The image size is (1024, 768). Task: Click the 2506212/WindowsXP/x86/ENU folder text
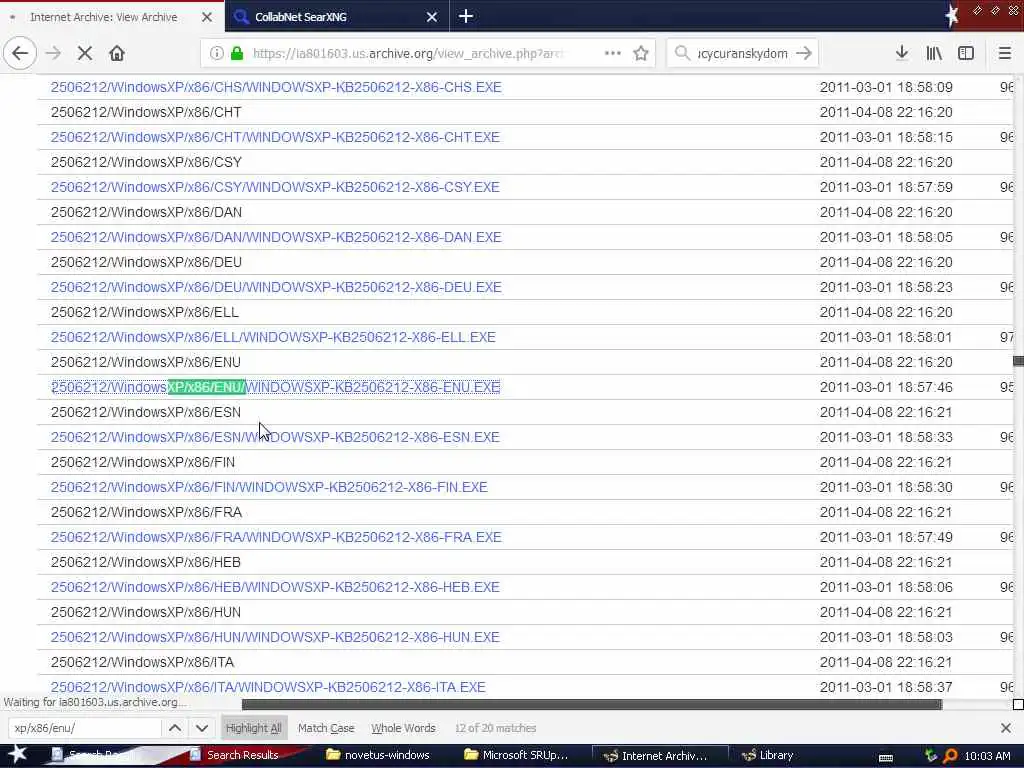146,362
